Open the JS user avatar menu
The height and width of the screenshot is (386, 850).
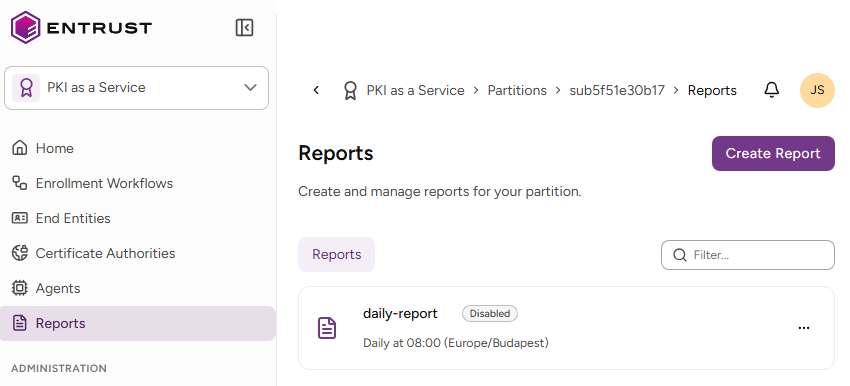coord(817,91)
